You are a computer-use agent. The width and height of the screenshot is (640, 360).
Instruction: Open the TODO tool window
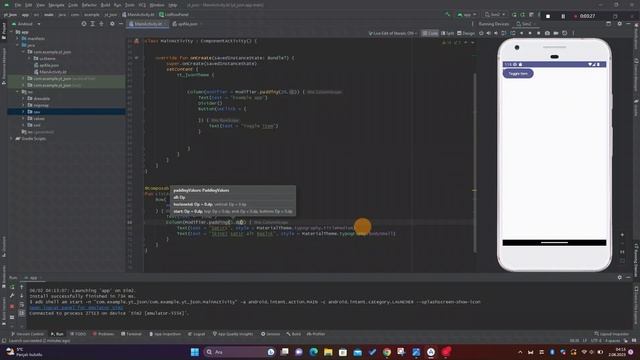point(78,334)
